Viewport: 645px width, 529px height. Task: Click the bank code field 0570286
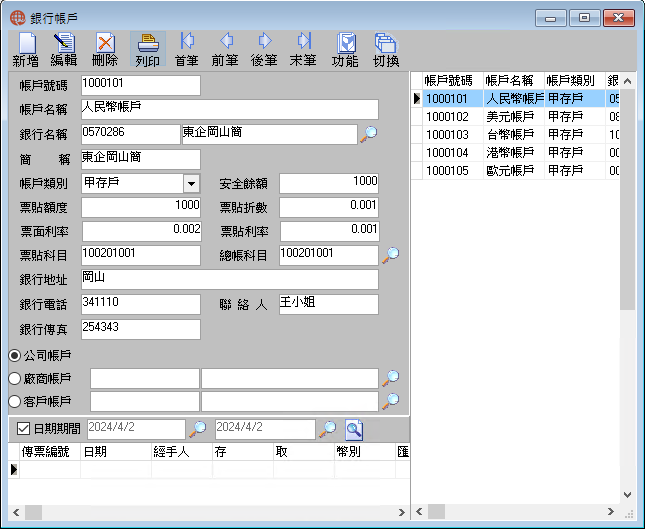131,134
